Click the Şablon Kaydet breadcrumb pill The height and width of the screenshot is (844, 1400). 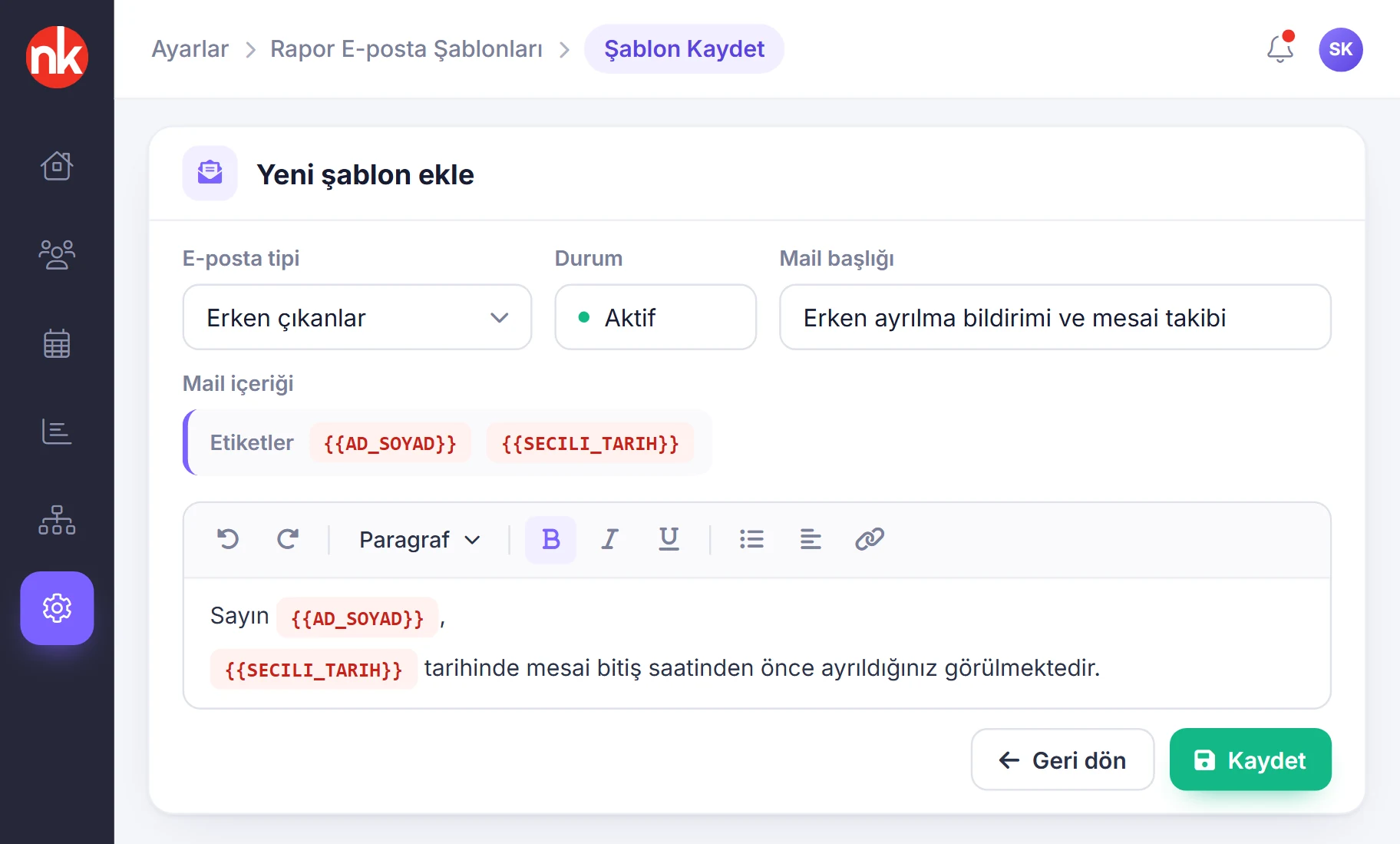coord(684,49)
